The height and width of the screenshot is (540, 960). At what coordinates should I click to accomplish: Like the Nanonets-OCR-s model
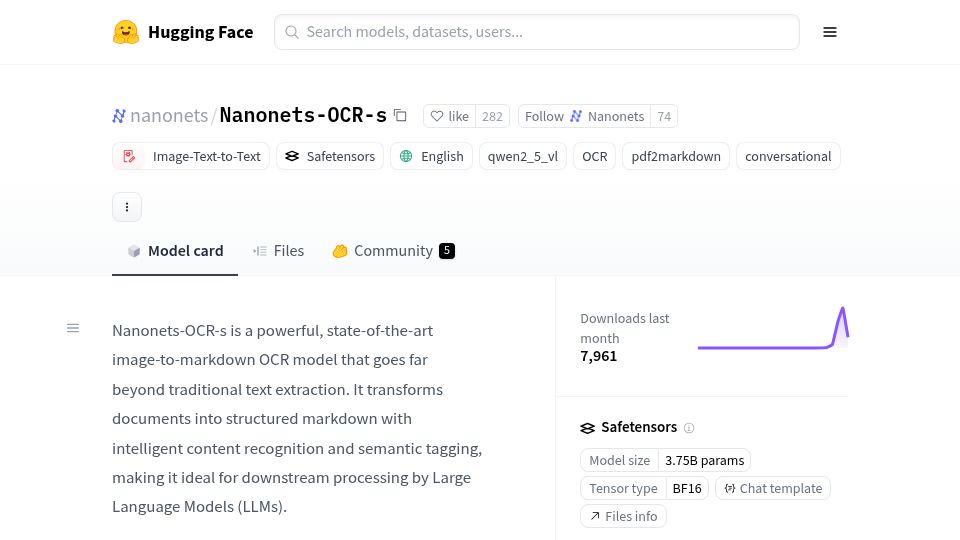coord(449,116)
